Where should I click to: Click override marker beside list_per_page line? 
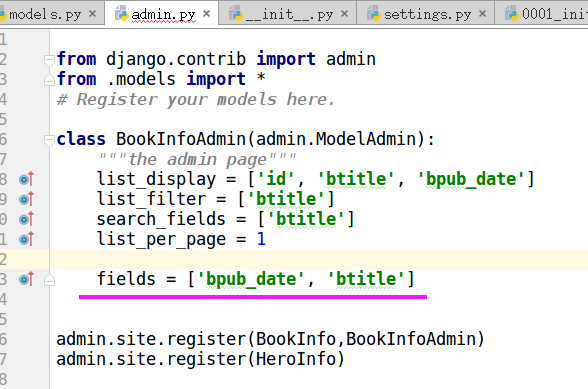point(27,239)
